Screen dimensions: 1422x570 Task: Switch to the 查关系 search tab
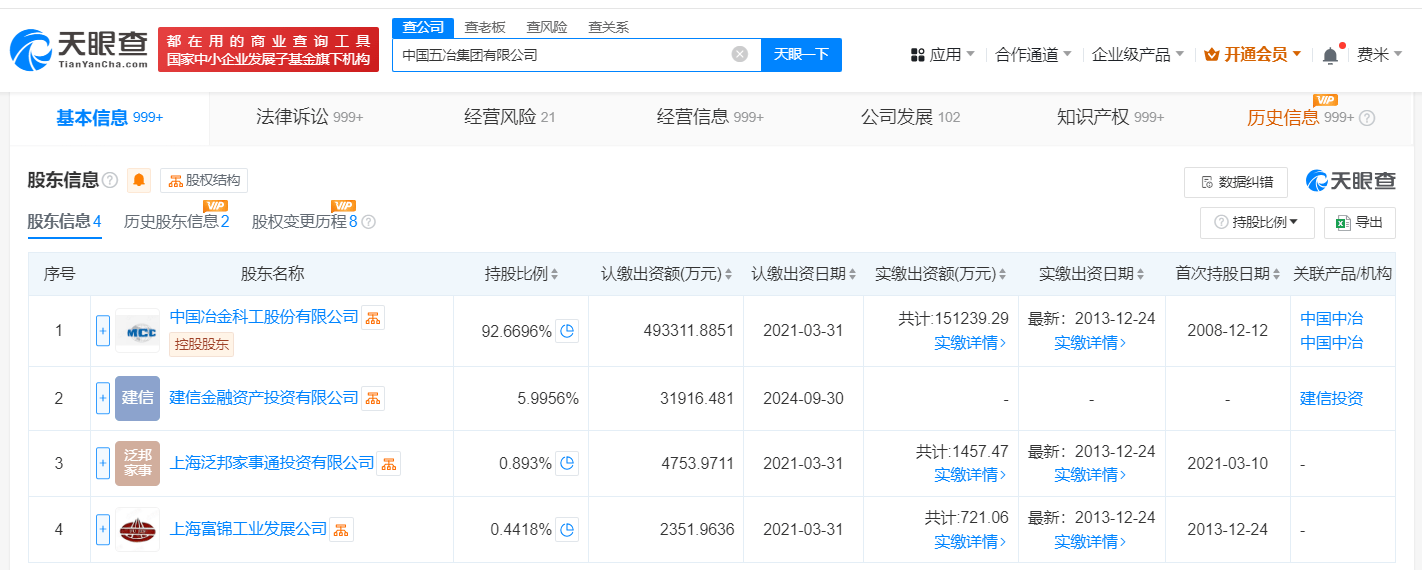(x=608, y=27)
